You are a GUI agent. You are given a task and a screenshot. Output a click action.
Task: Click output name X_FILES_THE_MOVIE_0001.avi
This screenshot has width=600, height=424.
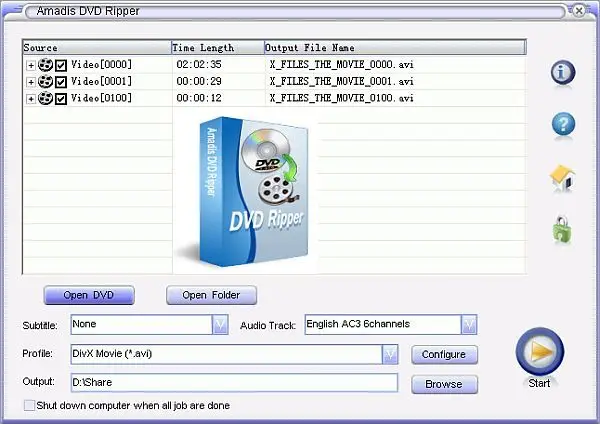pos(341,81)
